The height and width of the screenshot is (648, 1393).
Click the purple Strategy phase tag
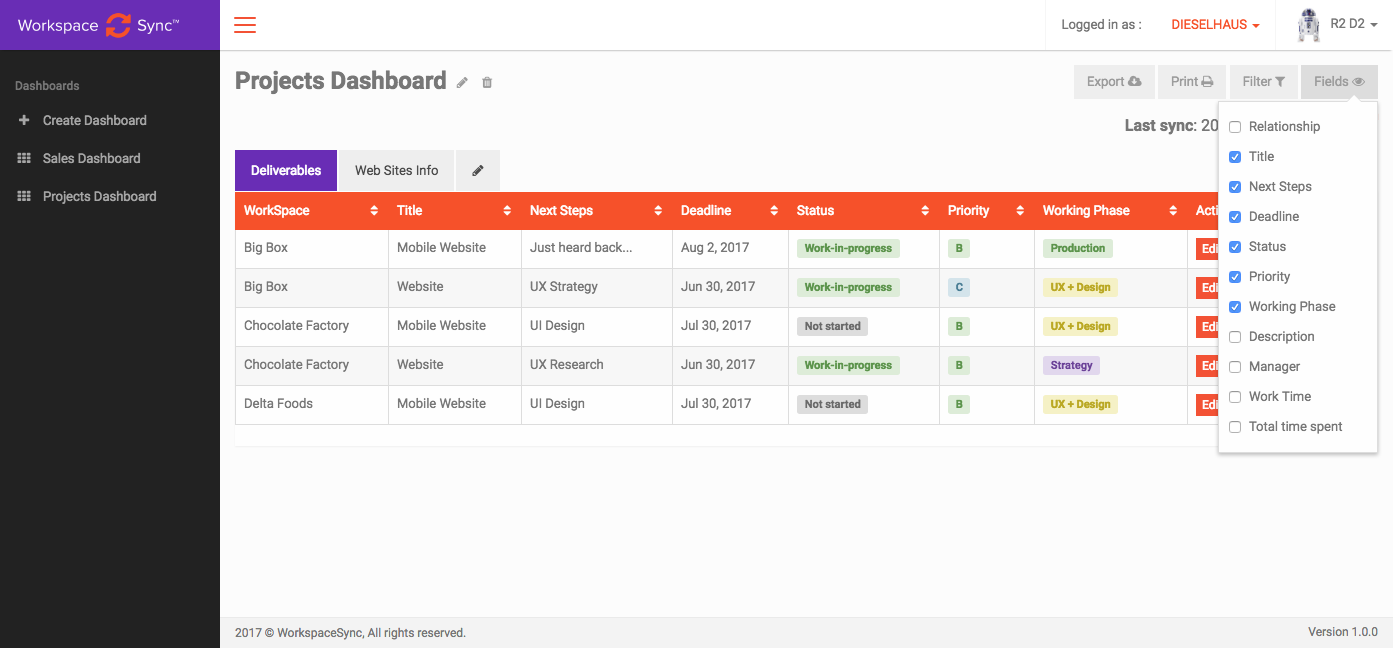point(1071,365)
